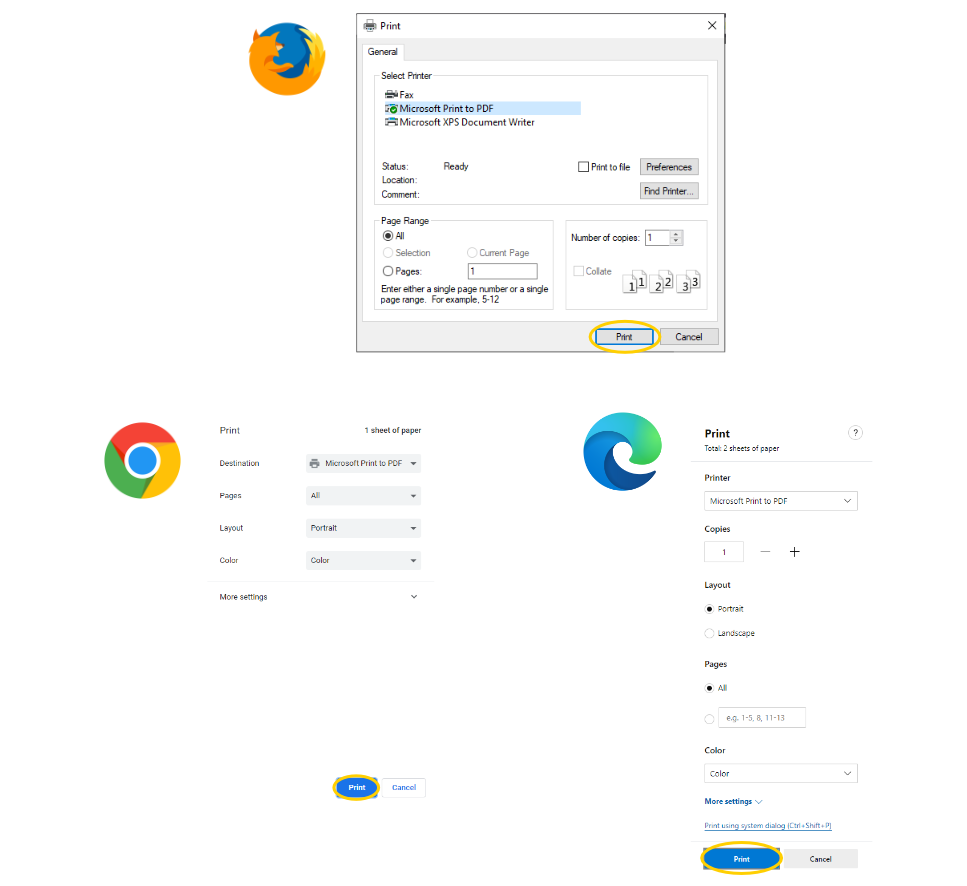Click Cancel in the Firefox dialog
The width and height of the screenshot is (967, 886).
[689, 337]
